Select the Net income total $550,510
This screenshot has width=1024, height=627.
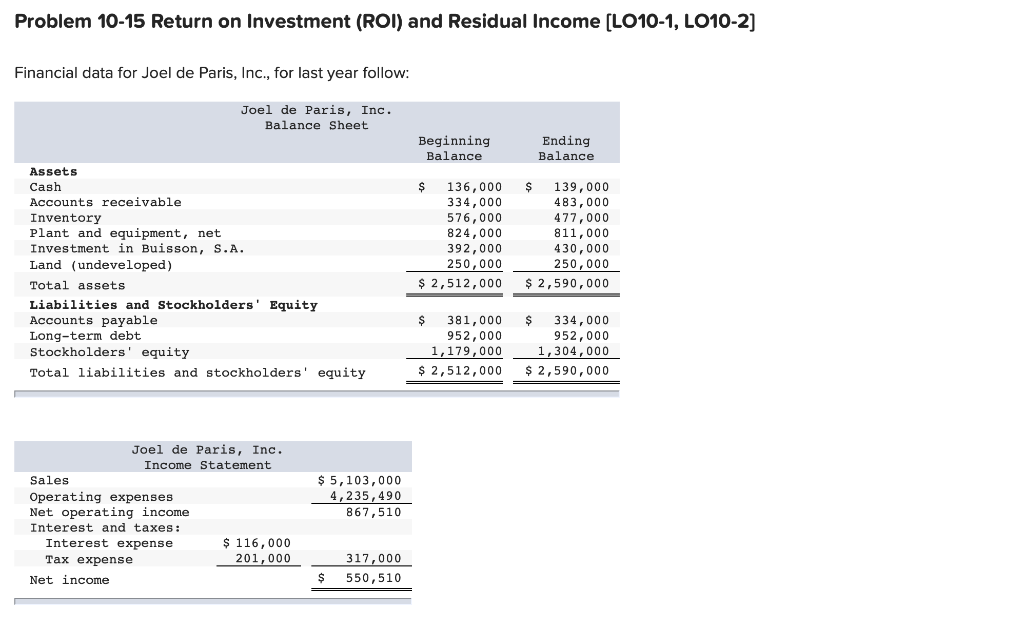[x=371, y=577]
